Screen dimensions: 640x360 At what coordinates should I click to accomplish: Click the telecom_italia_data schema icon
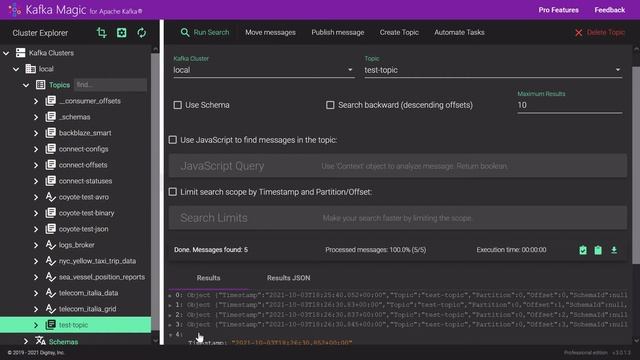[x=51, y=293]
